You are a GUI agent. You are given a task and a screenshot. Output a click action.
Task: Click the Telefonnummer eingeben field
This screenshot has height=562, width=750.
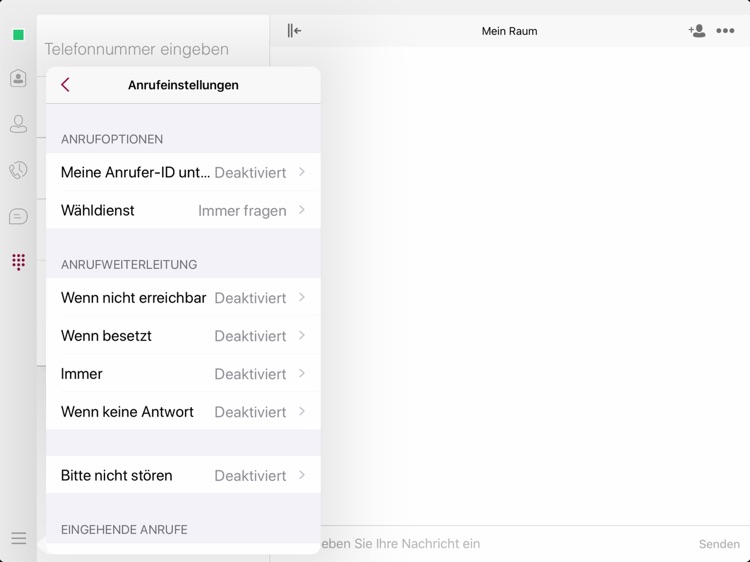[137, 49]
